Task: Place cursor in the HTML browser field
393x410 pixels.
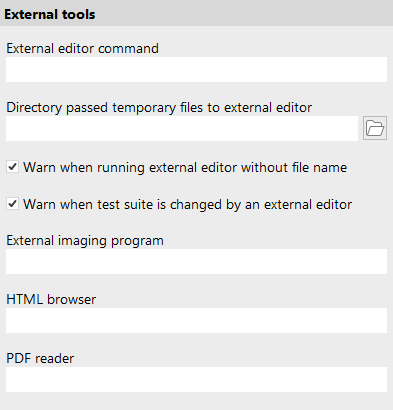Action: coord(196,320)
